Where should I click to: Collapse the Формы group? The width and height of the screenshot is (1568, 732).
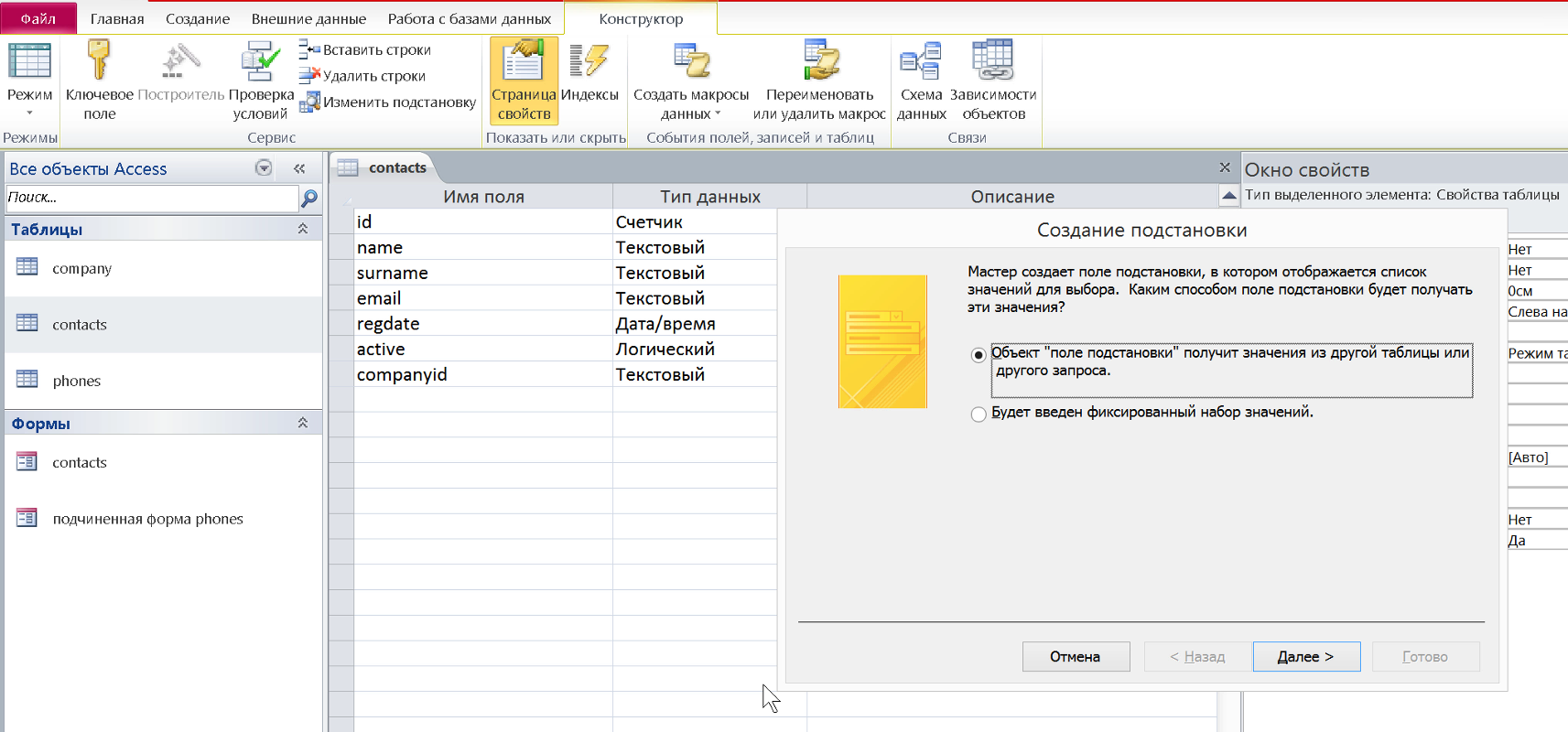click(x=302, y=423)
